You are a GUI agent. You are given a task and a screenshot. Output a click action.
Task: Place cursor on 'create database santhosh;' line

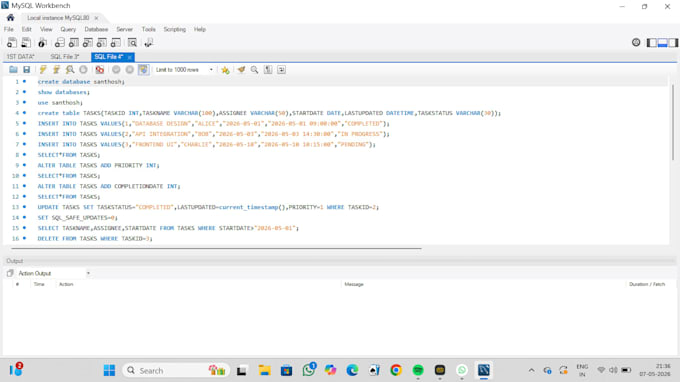[81, 82]
